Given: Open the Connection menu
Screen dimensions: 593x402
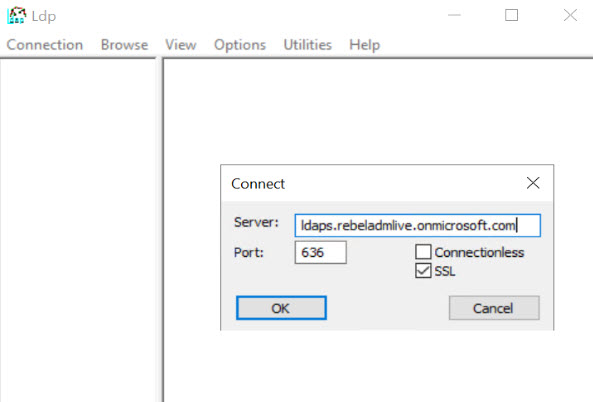Looking at the screenshot, I should click(x=45, y=45).
